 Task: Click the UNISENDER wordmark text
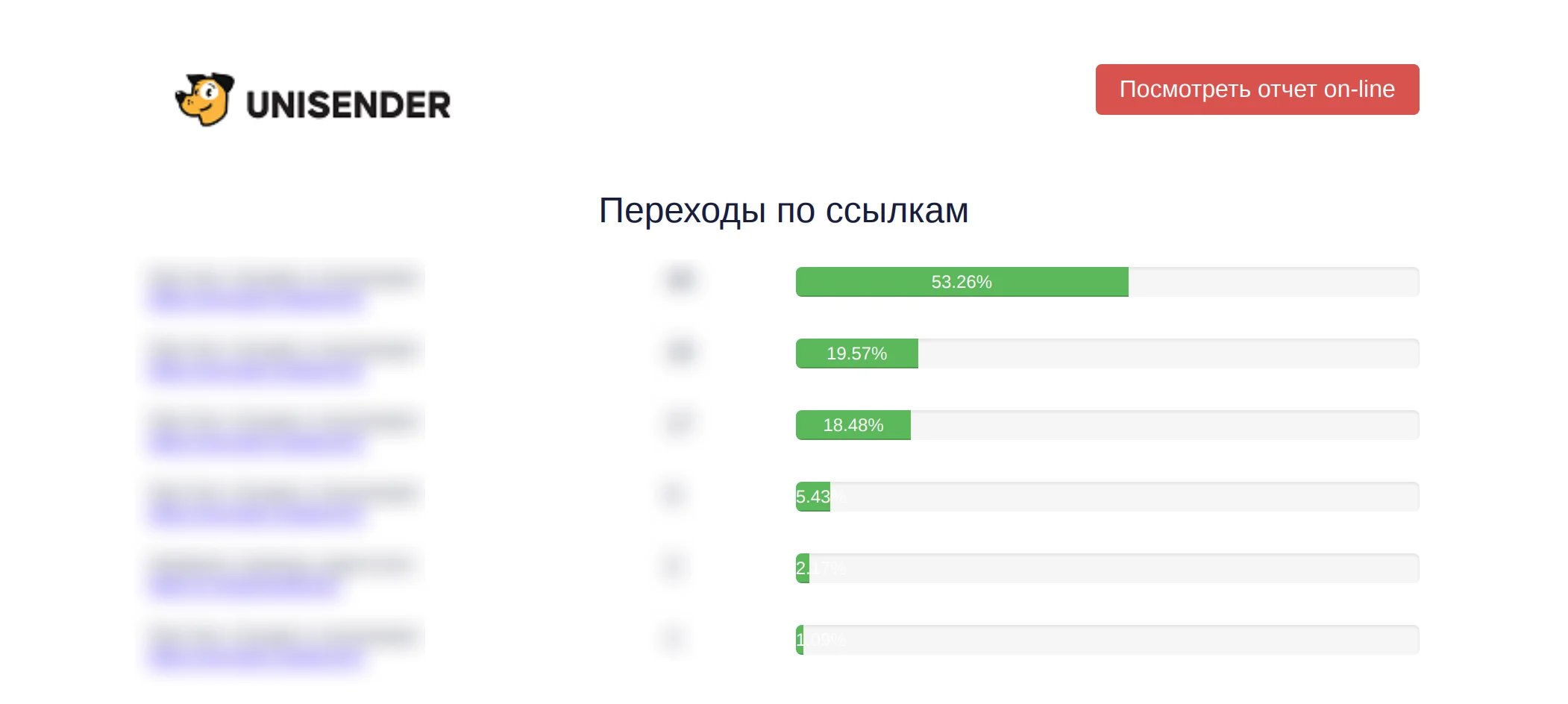pos(348,105)
